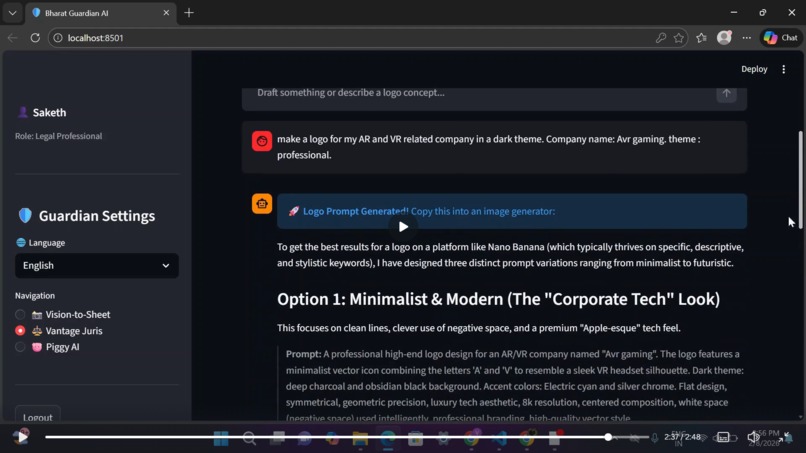The width and height of the screenshot is (806, 453).
Task: View site information for localhost
Action: coord(58,38)
